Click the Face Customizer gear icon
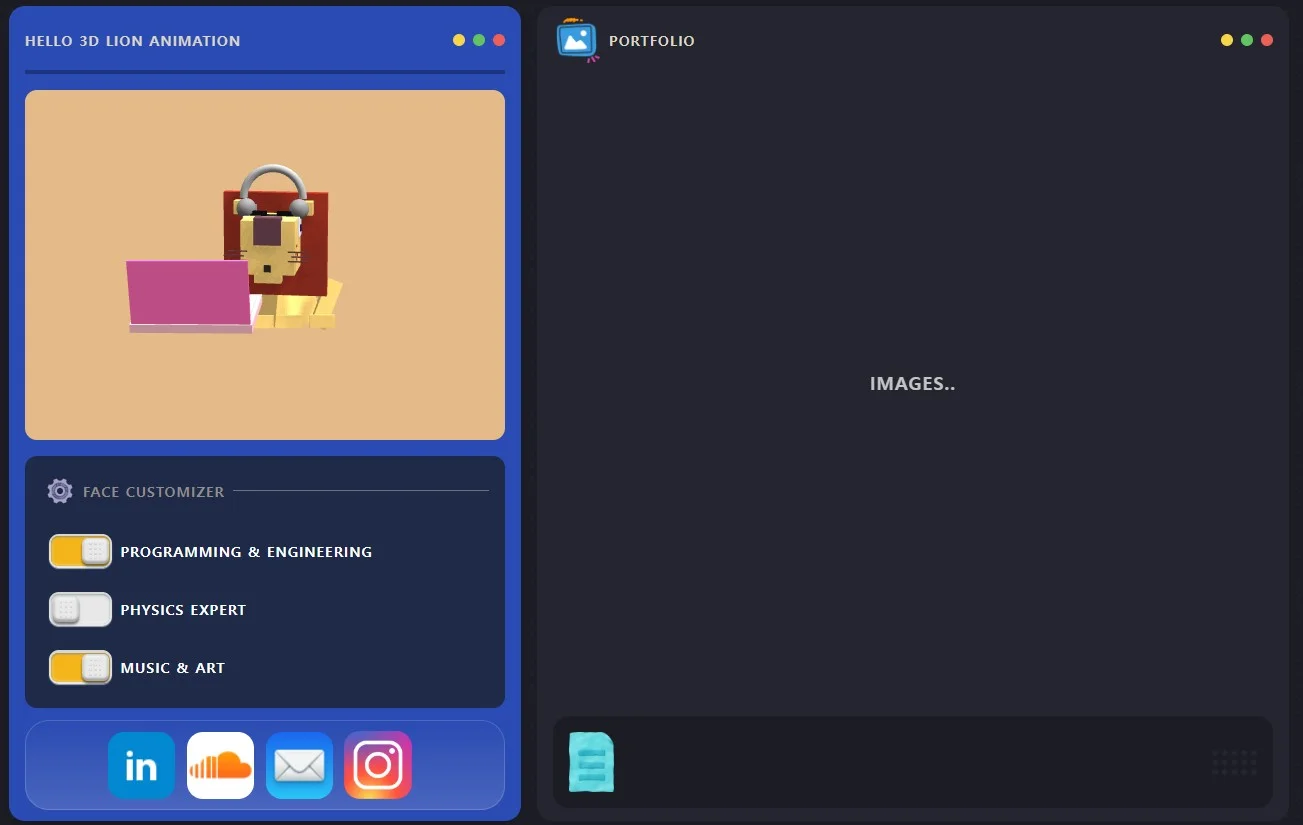Viewport: 1303px width, 825px height. click(x=60, y=491)
